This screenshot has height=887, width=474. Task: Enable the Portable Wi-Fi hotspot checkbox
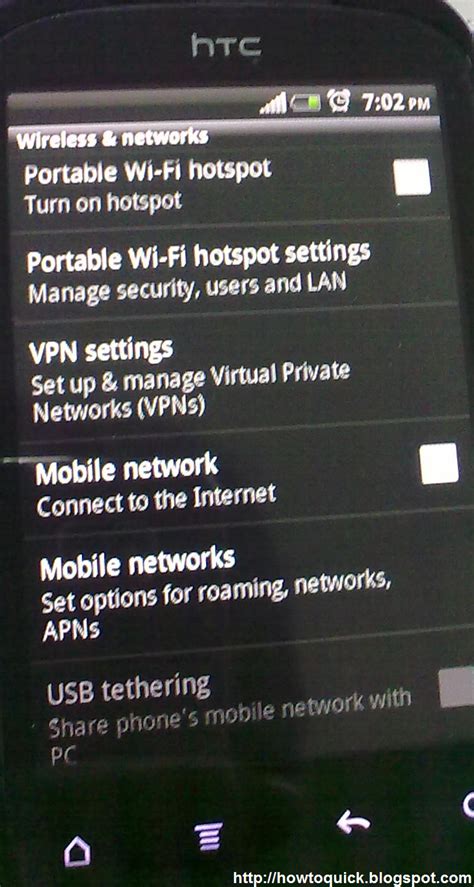click(x=412, y=177)
